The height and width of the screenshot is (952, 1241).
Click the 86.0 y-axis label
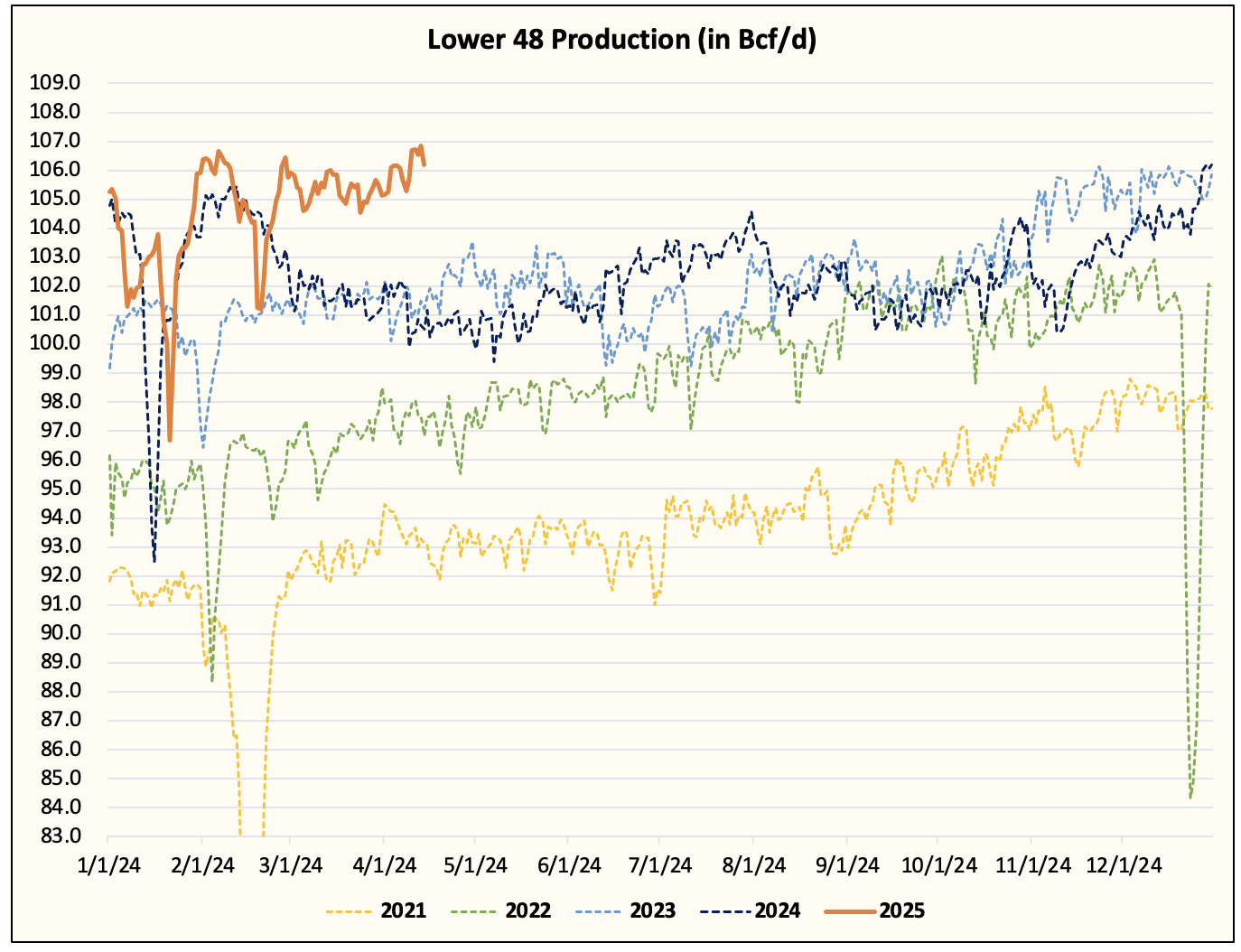[60, 748]
